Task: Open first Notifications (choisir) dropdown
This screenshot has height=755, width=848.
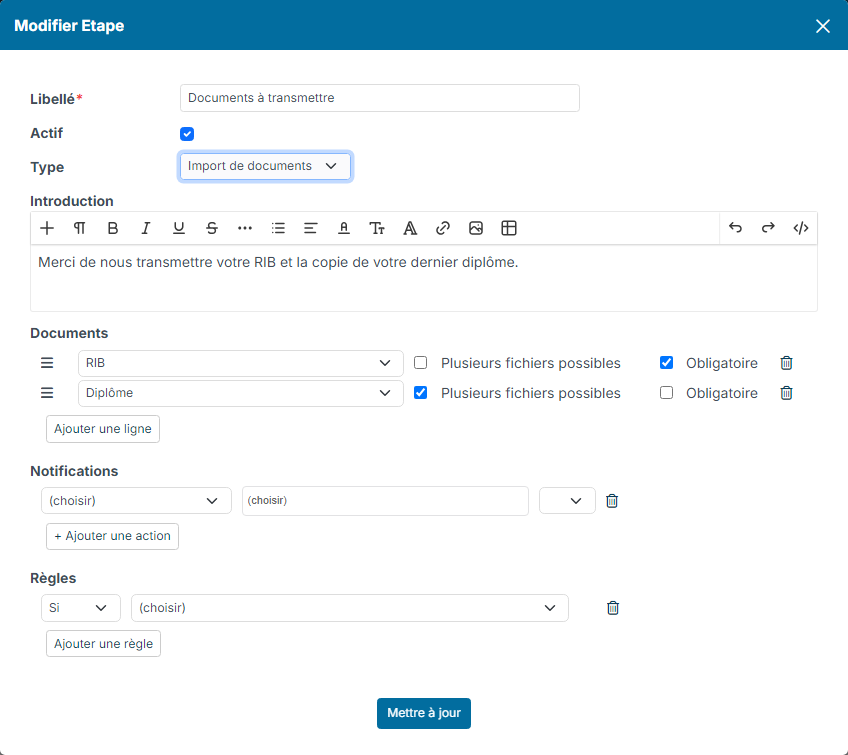Action: 136,501
